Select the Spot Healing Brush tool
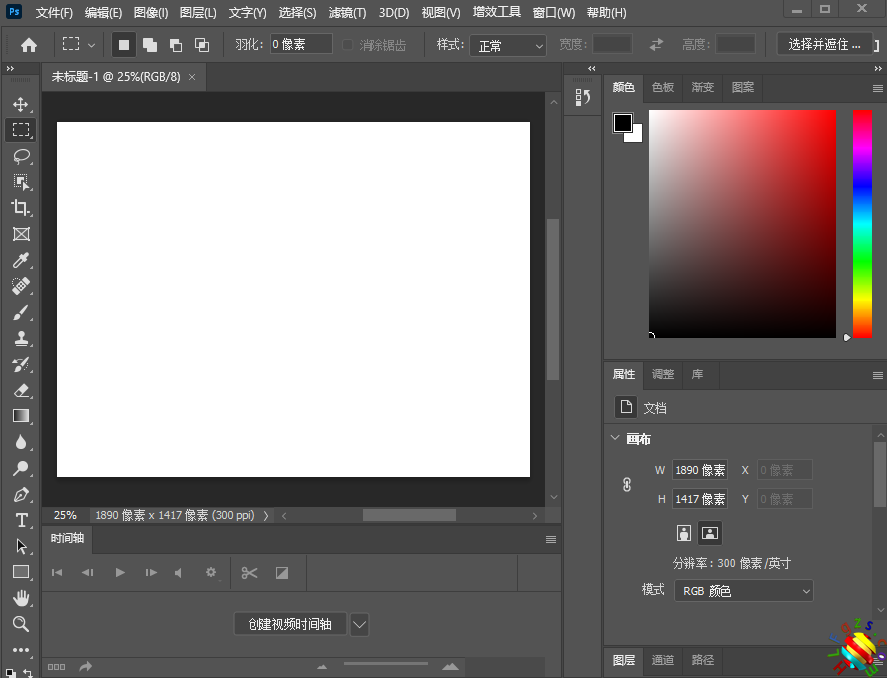Image resolution: width=887 pixels, height=678 pixels. point(21,286)
